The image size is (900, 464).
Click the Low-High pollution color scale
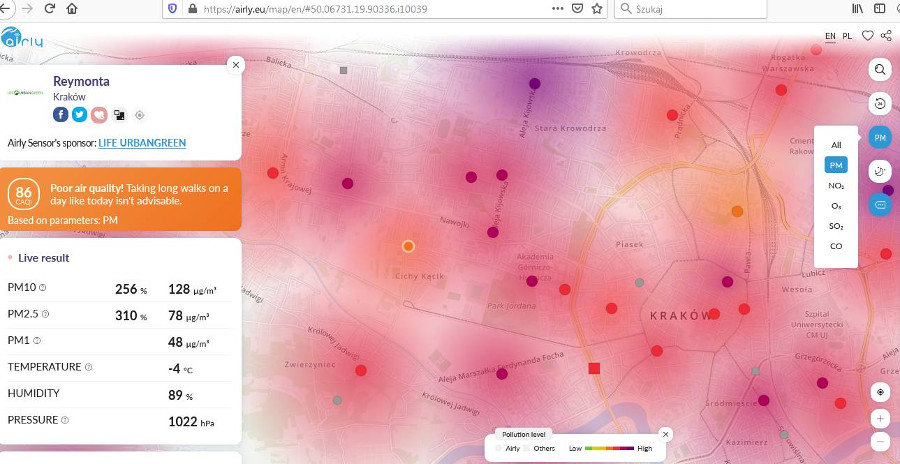pyautogui.click(x=611, y=448)
